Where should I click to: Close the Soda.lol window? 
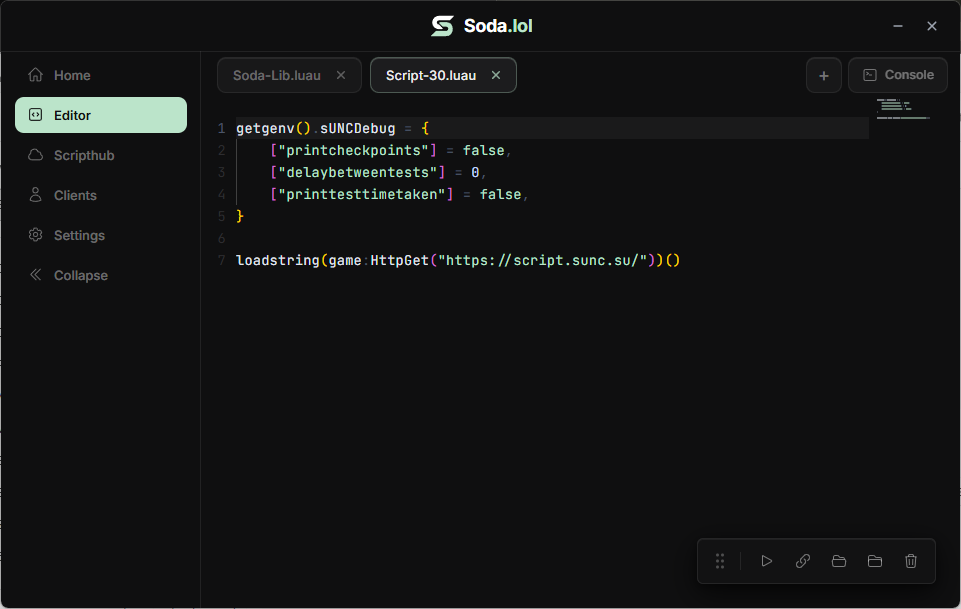pyautogui.click(x=932, y=26)
